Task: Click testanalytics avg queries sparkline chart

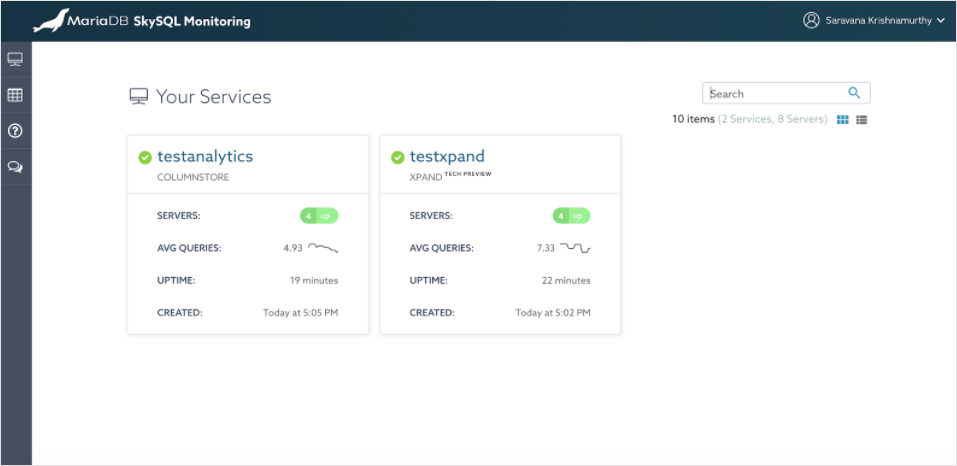Action: (x=323, y=247)
